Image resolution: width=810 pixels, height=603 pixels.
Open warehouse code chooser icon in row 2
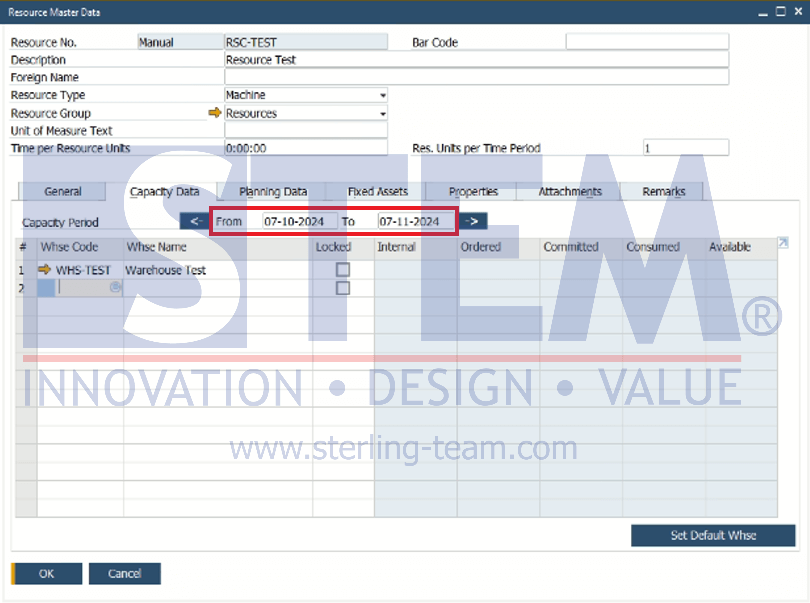pyautogui.click(x=115, y=288)
